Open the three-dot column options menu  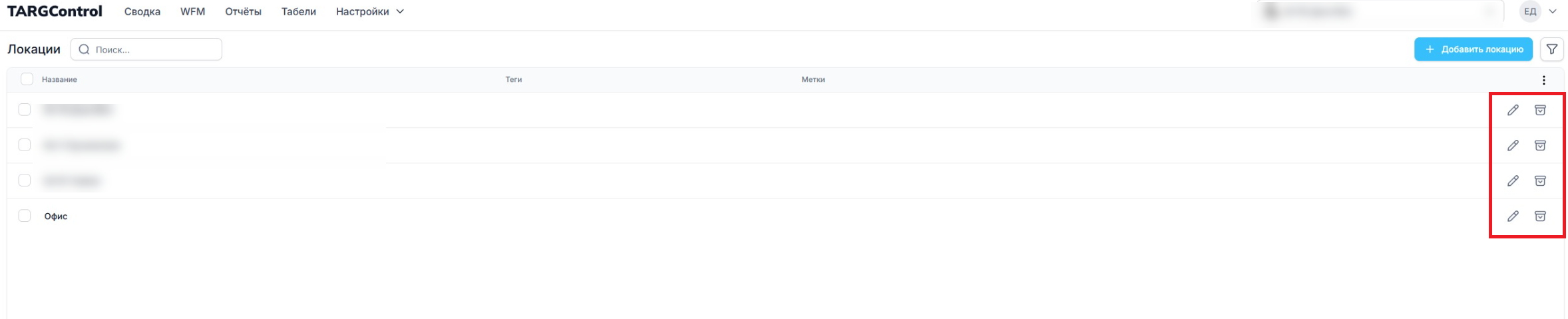(1544, 80)
